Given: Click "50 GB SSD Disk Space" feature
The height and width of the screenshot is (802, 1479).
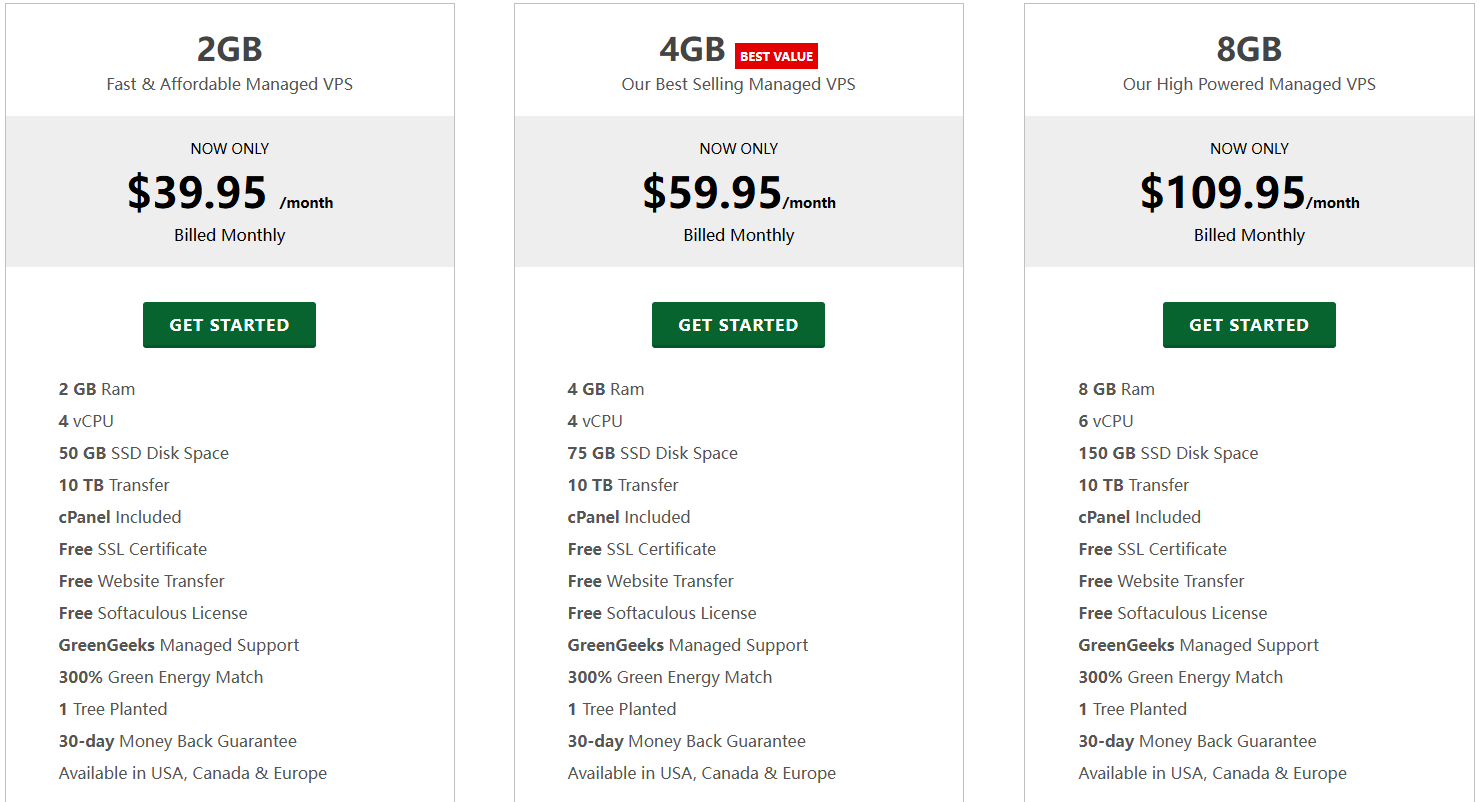Looking at the screenshot, I should [x=144, y=453].
